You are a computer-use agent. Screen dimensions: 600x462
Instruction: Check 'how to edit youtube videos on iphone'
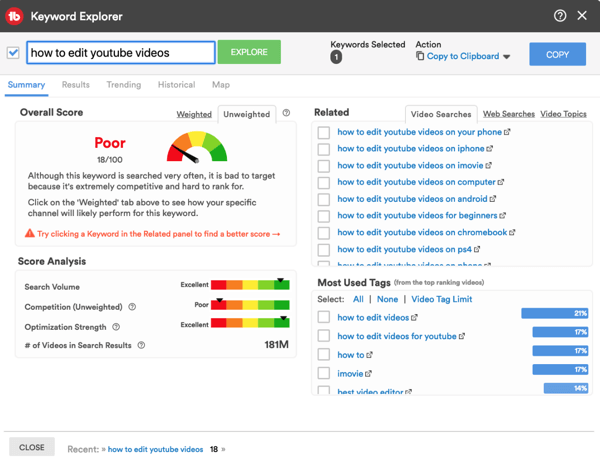[x=324, y=149]
